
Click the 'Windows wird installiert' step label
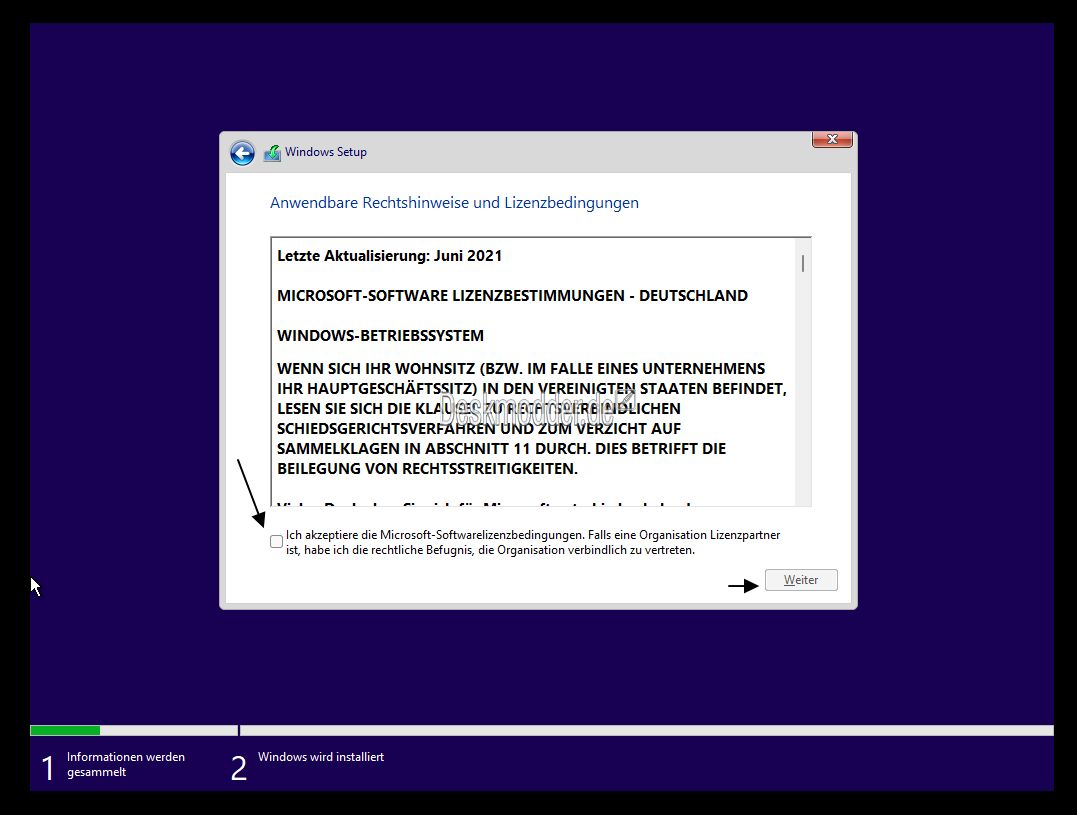[x=321, y=757]
